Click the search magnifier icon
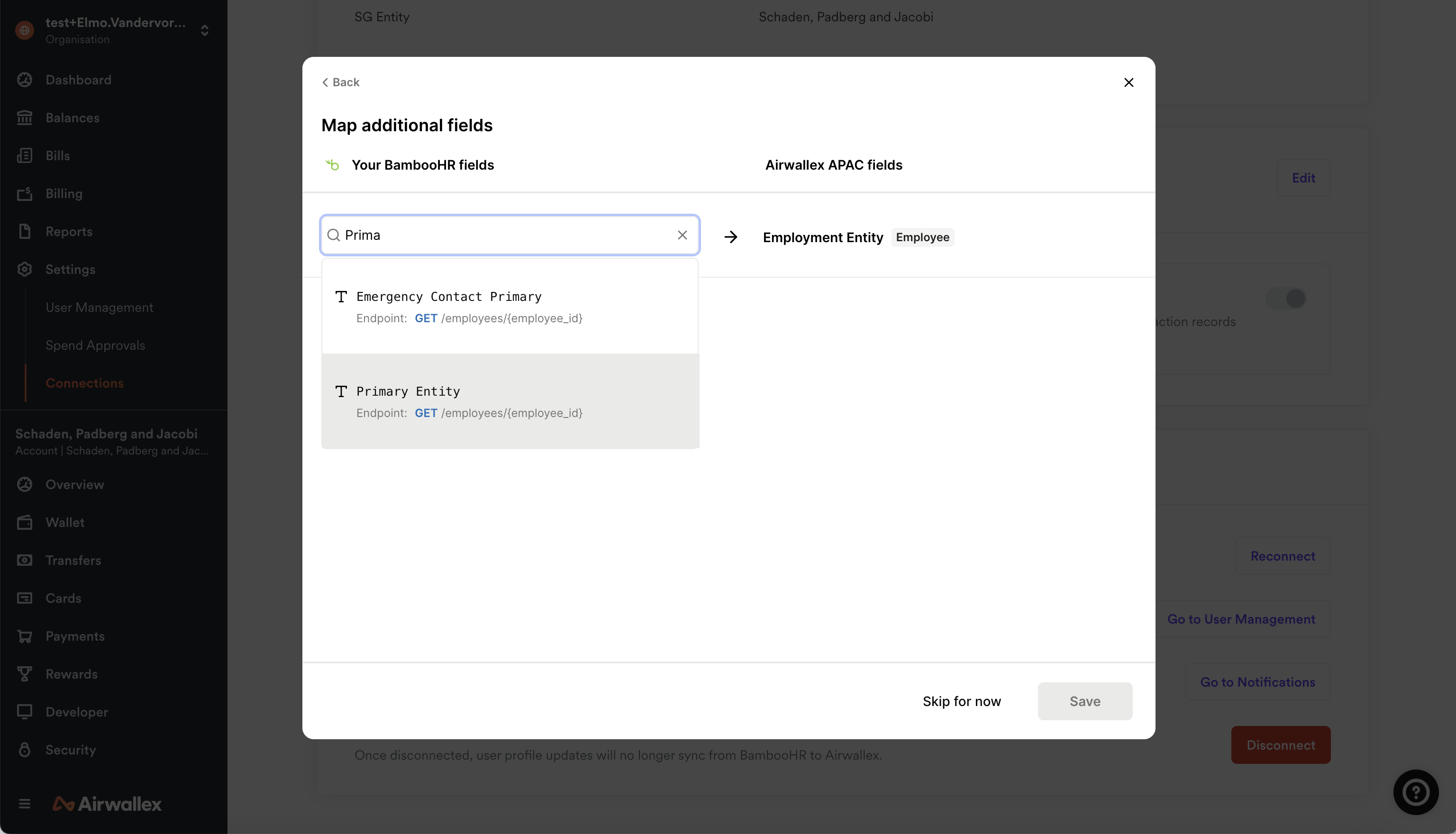This screenshot has height=834, width=1456. pyautogui.click(x=333, y=235)
